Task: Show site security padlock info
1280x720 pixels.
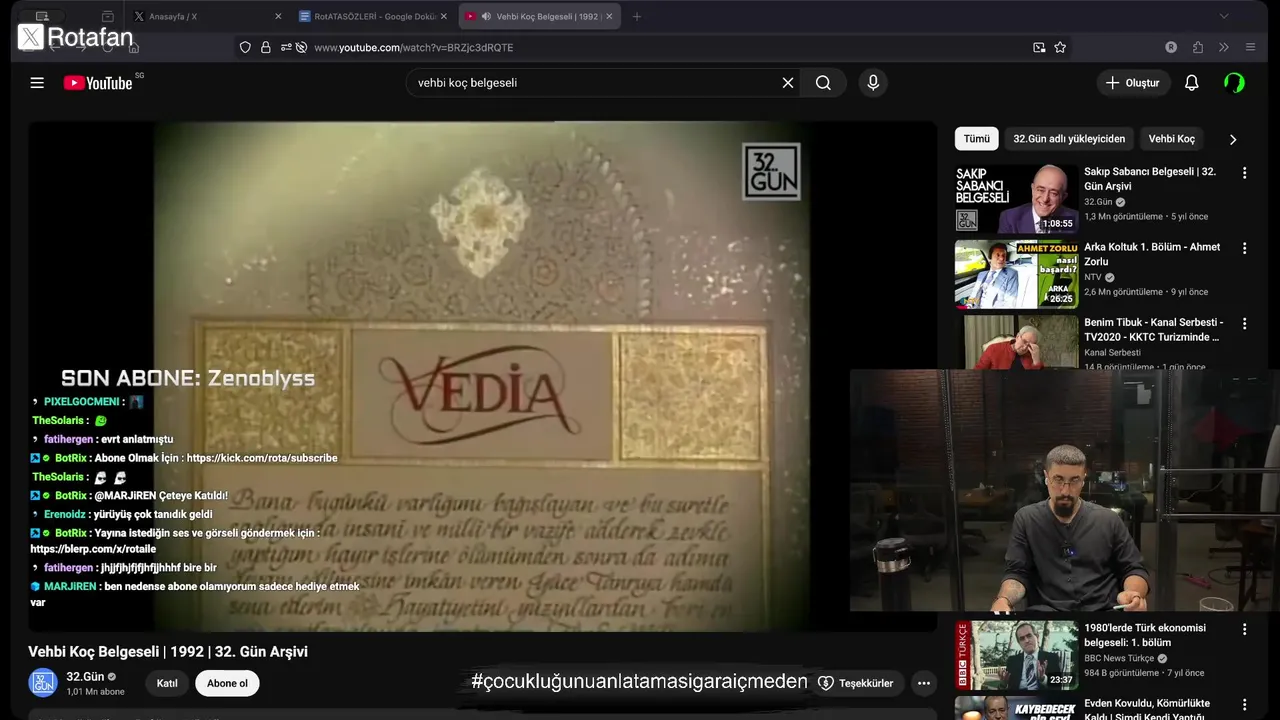Action: point(266,47)
